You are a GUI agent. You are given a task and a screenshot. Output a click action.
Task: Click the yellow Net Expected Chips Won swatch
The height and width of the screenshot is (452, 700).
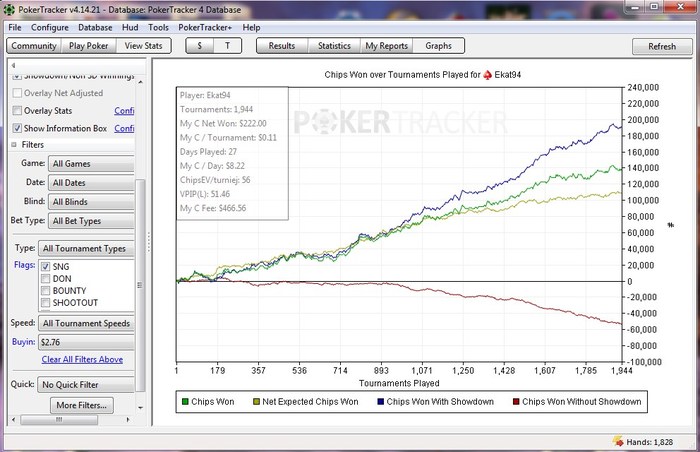tap(256, 402)
